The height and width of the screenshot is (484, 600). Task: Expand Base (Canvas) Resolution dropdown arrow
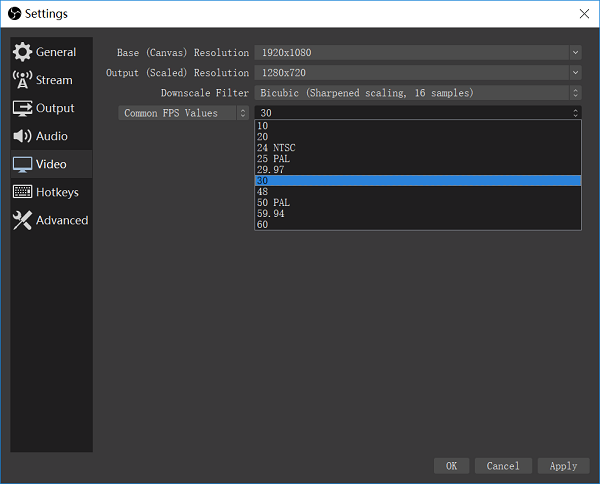(x=575, y=52)
